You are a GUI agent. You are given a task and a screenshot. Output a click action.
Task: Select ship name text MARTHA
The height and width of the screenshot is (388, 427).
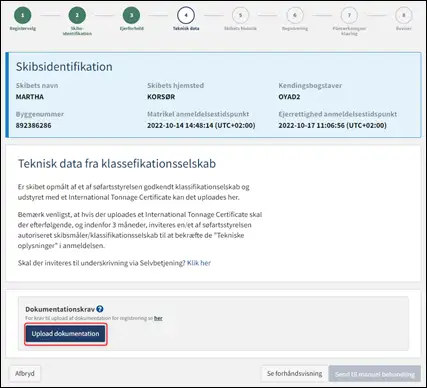pos(30,97)
